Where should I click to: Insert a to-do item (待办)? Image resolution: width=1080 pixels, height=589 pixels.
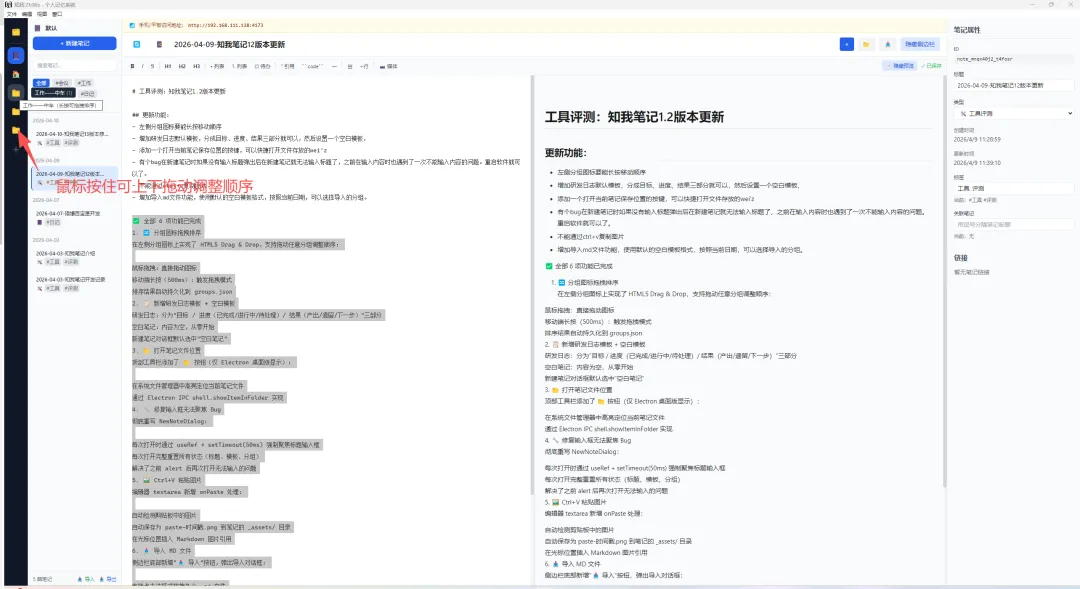(x=262, y=66)
